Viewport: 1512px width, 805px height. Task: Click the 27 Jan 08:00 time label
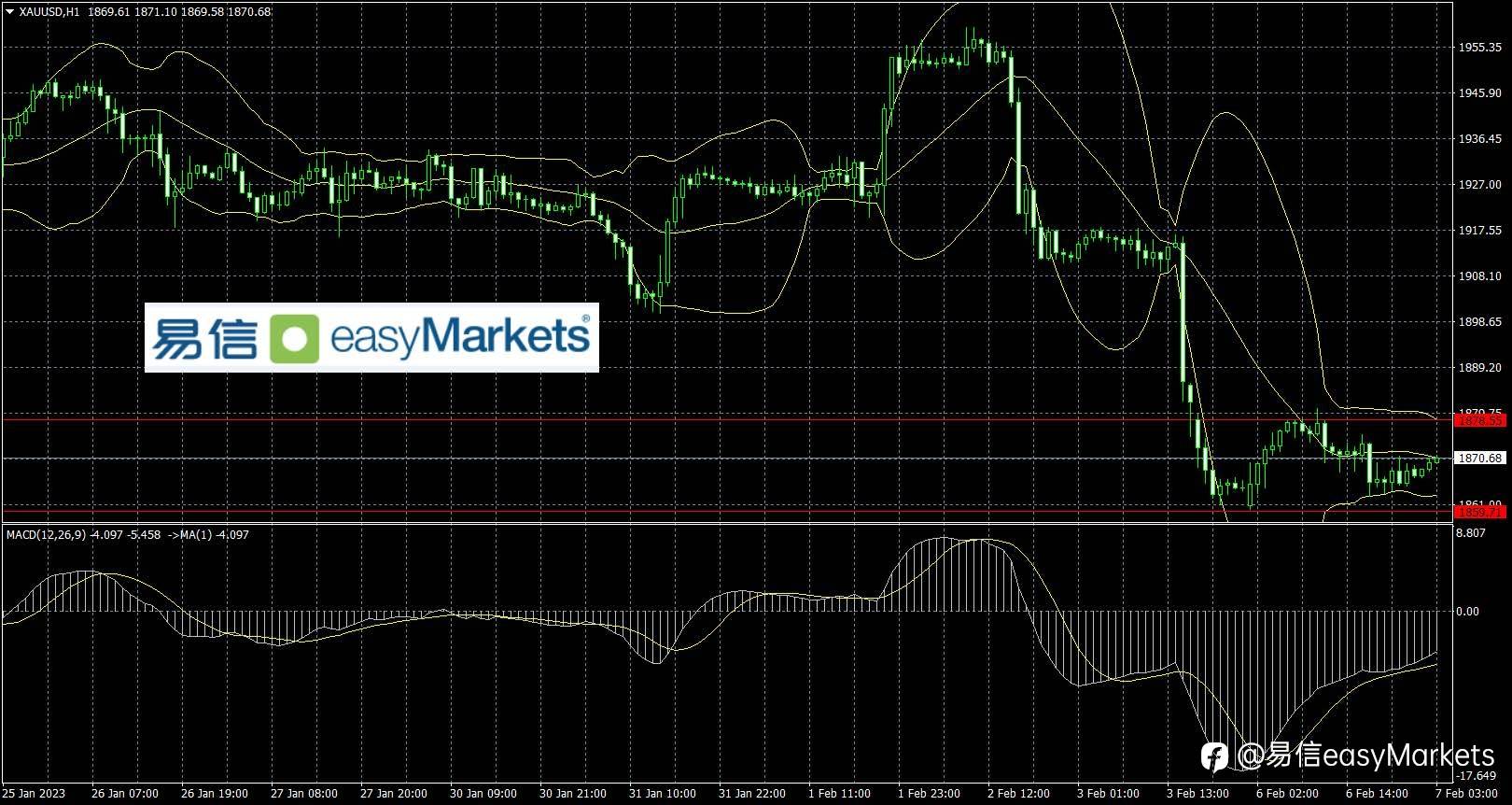304,794
